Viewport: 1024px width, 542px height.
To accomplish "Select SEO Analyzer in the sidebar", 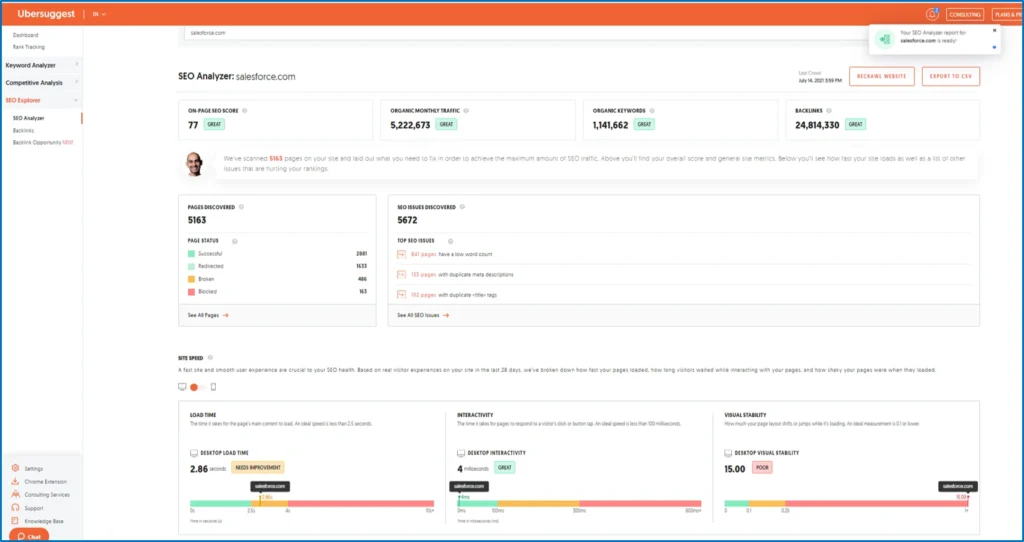I will coord(29,118).
